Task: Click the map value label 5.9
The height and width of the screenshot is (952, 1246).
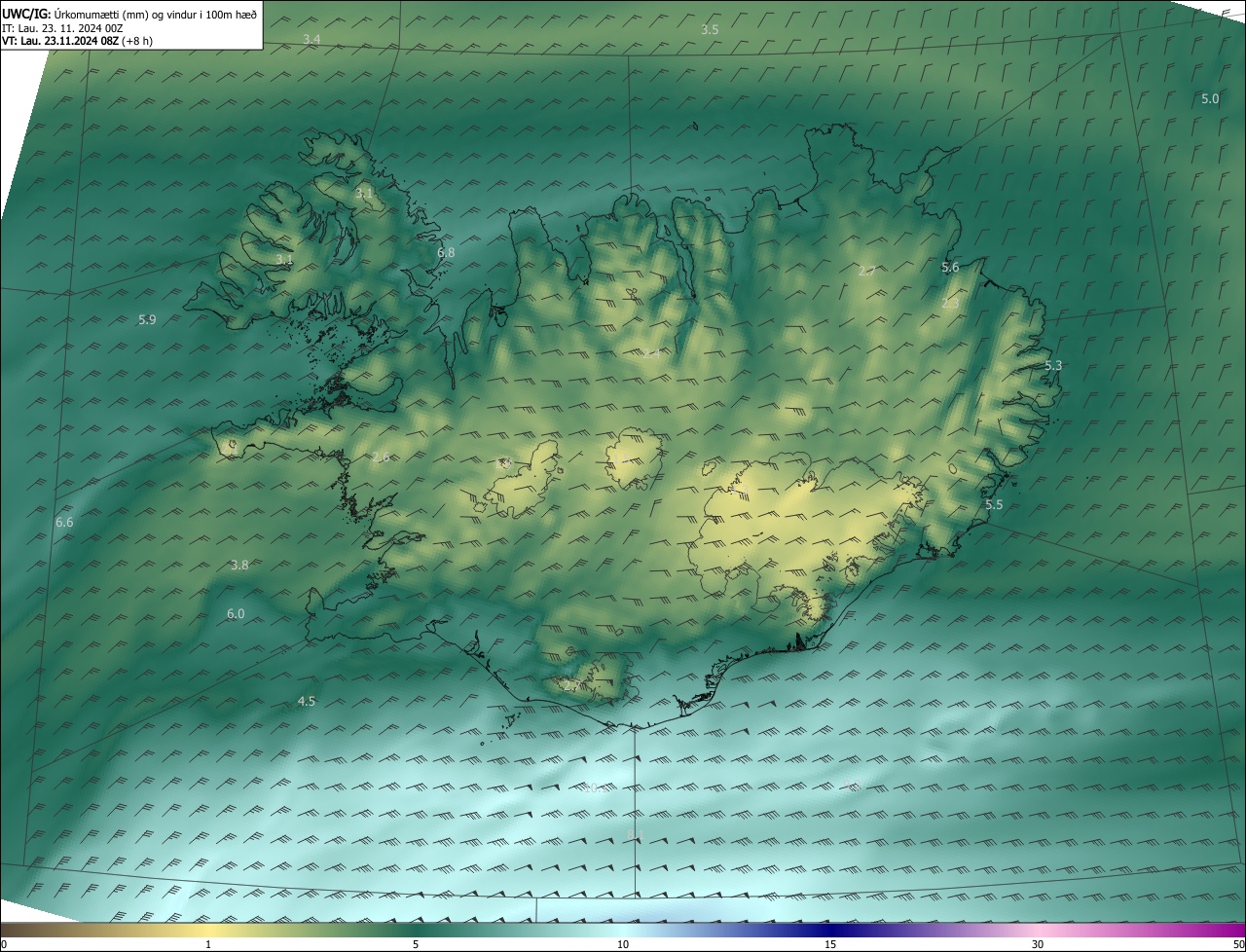Action: coord(147,320)
